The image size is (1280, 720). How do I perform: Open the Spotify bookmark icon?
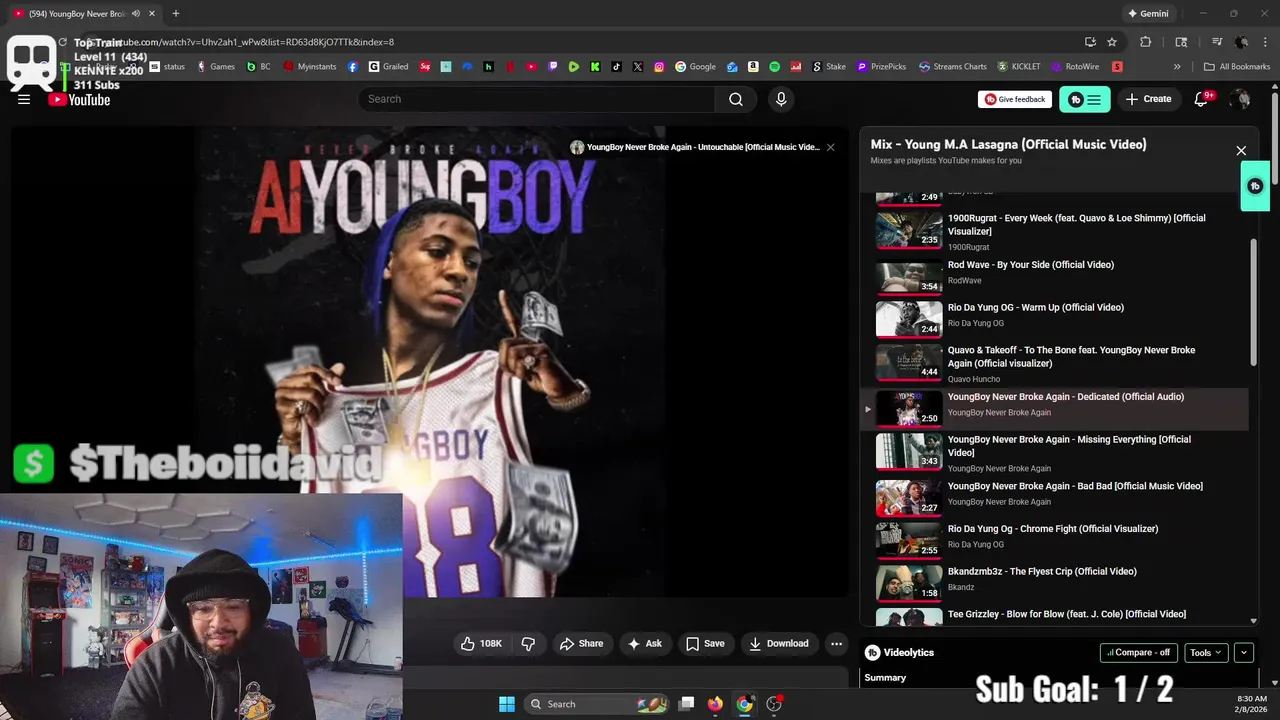coord(775,67)
